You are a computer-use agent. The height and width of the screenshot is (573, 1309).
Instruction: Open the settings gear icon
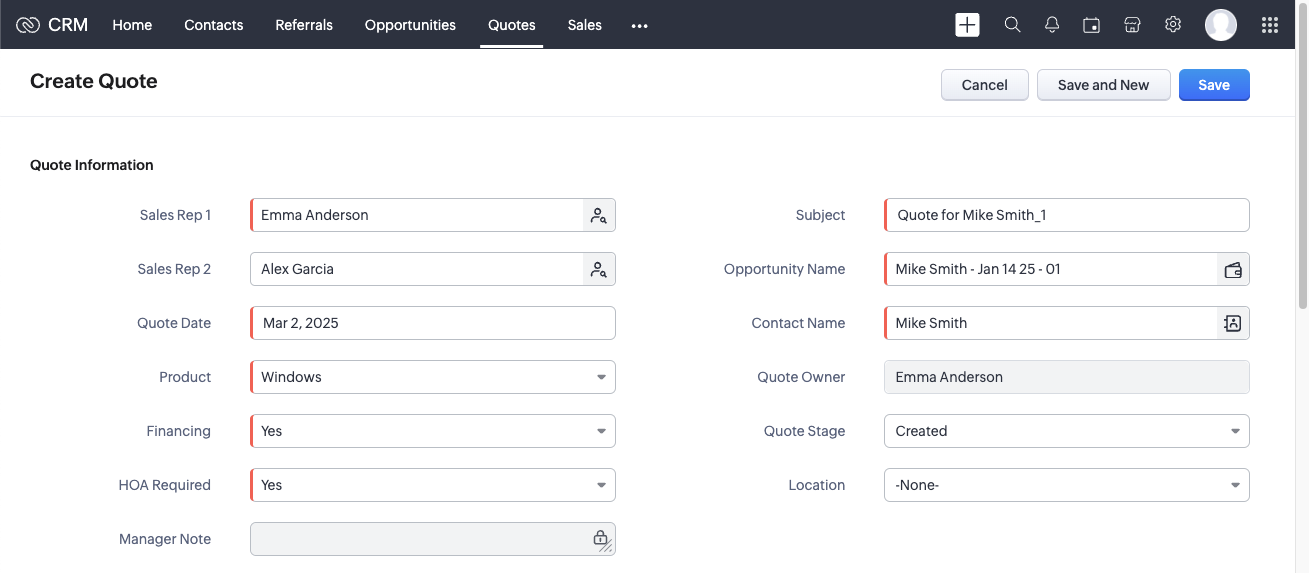(1173, 25)
